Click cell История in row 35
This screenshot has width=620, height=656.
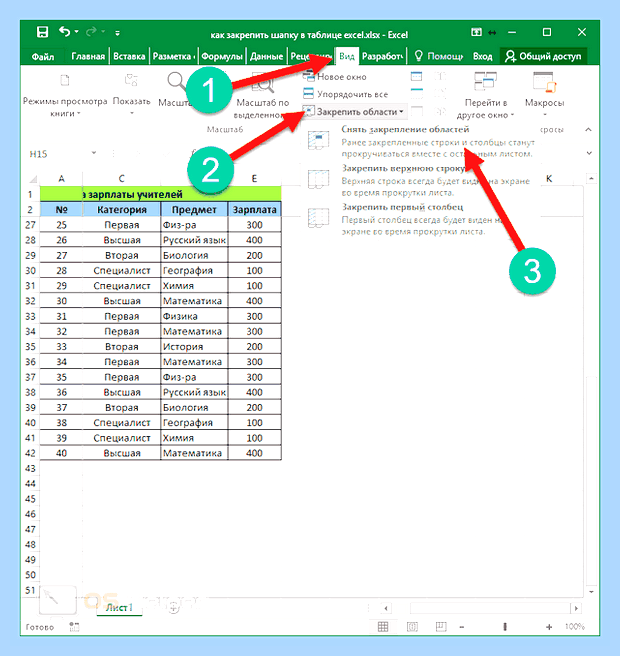194,347
